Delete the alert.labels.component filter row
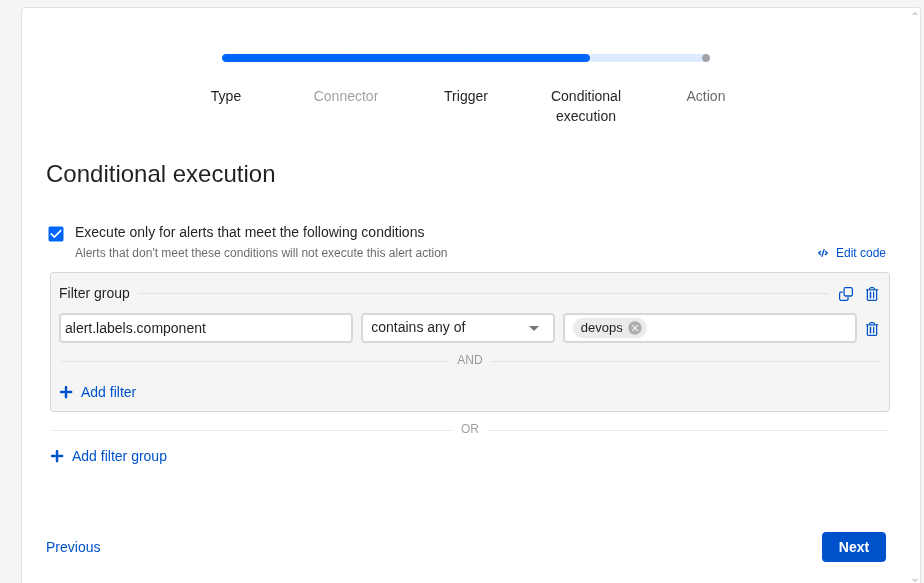 tap(872, 329)
